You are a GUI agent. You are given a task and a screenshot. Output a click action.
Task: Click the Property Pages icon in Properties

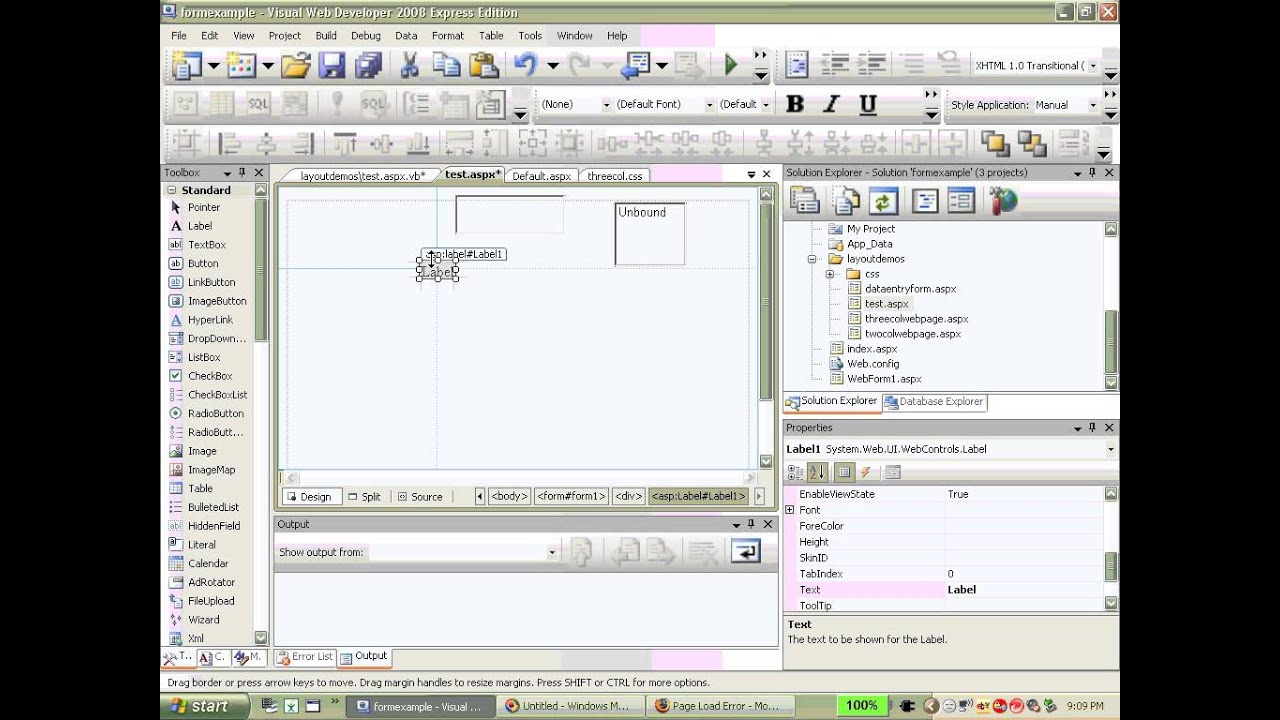893,472
